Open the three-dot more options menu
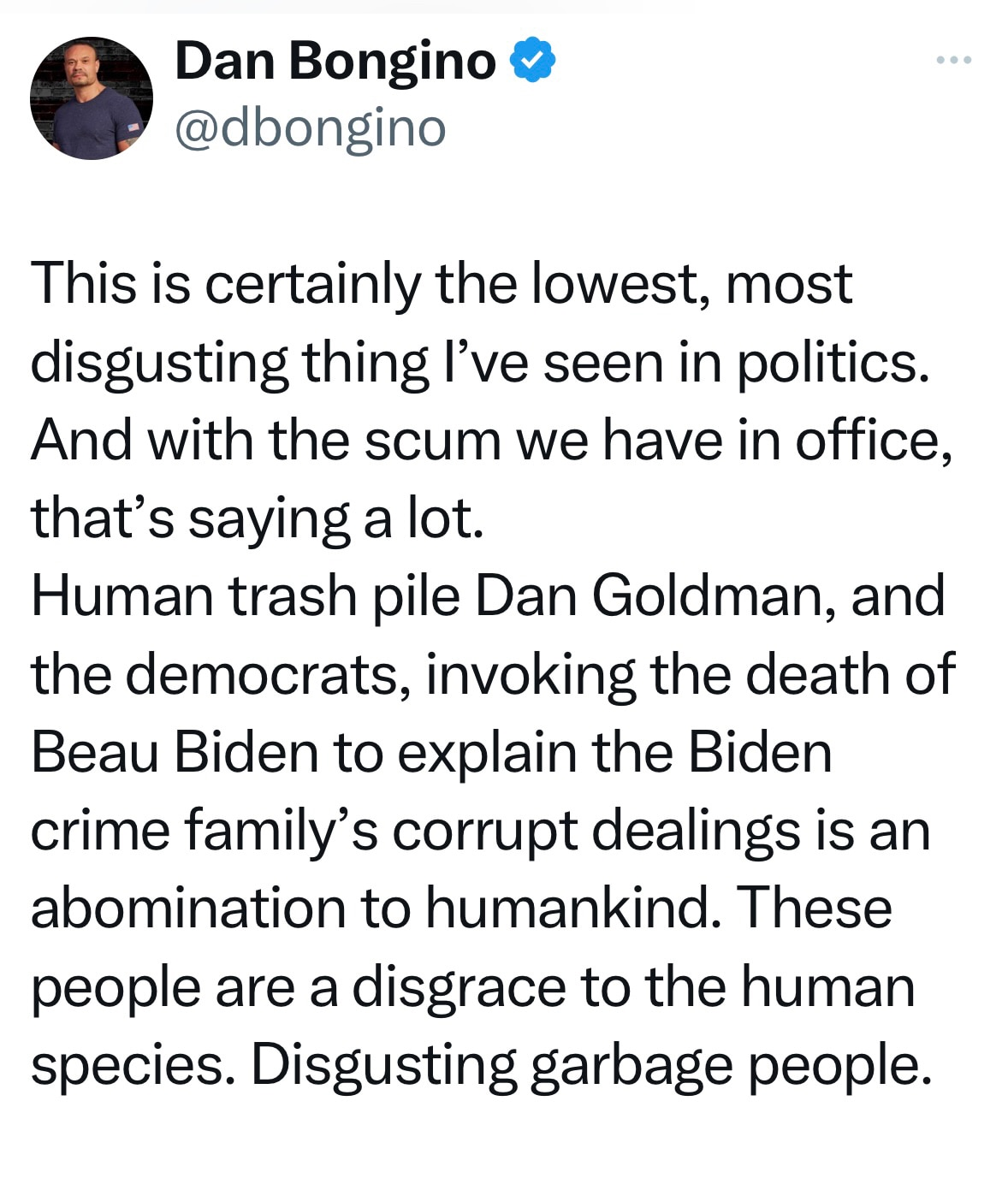This screenshot has height=1178, width=1008. 953,60
